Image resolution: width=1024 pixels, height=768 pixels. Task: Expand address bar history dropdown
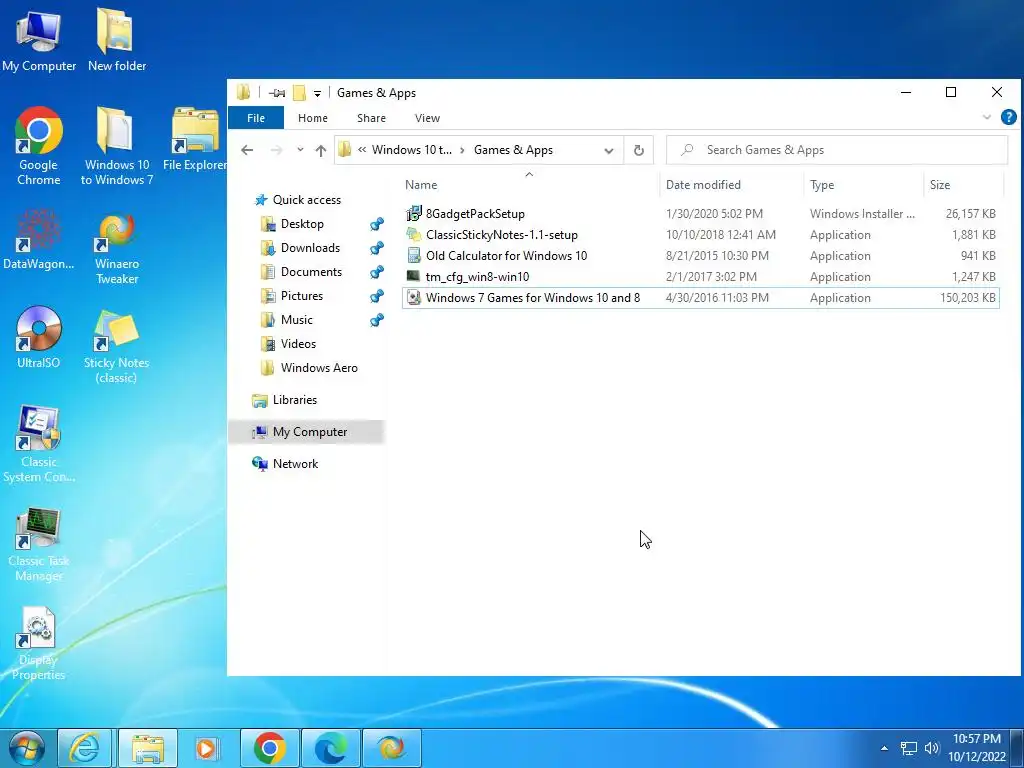click(609, 150)
